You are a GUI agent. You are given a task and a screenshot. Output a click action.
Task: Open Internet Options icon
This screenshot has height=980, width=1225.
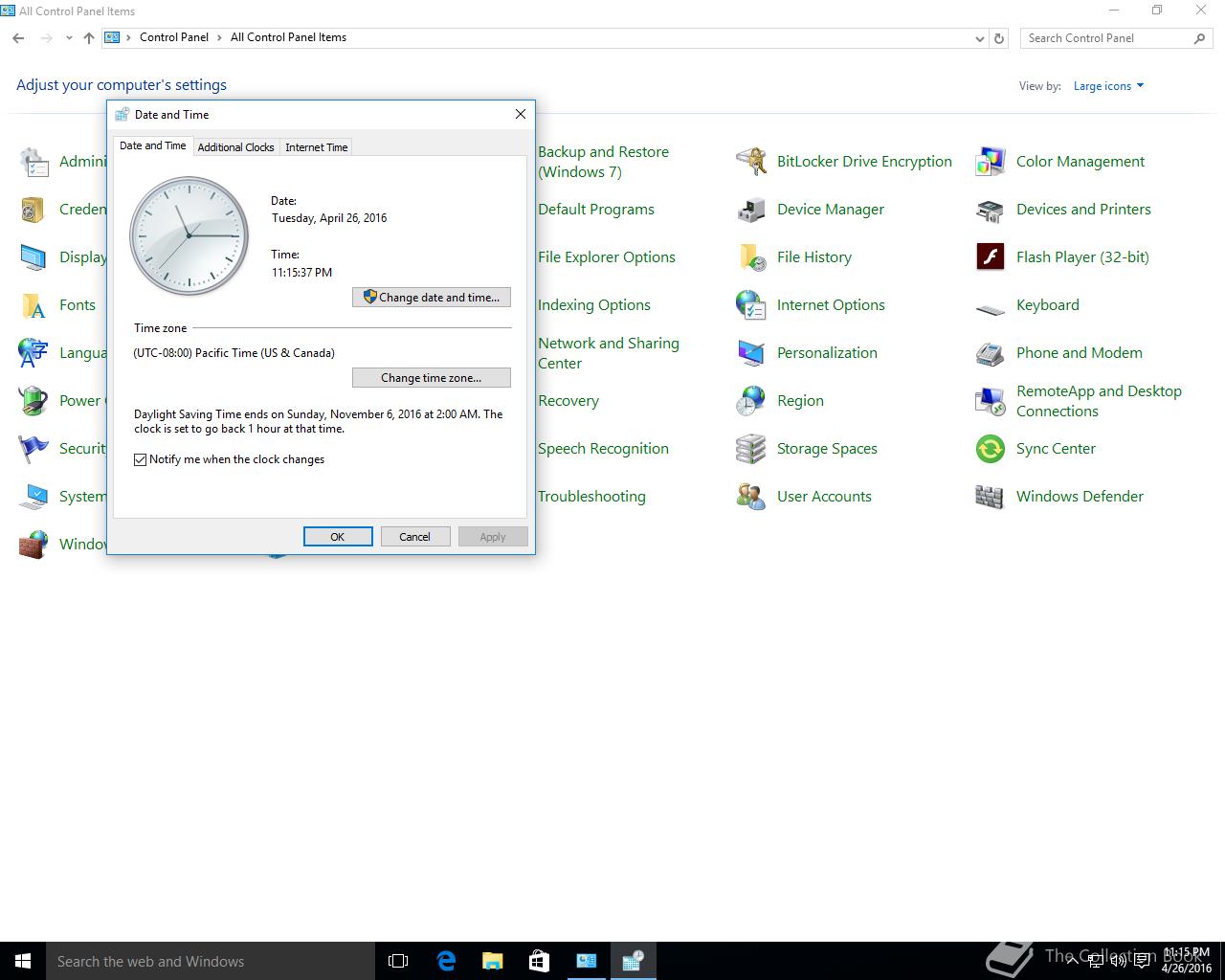(751, 305)
